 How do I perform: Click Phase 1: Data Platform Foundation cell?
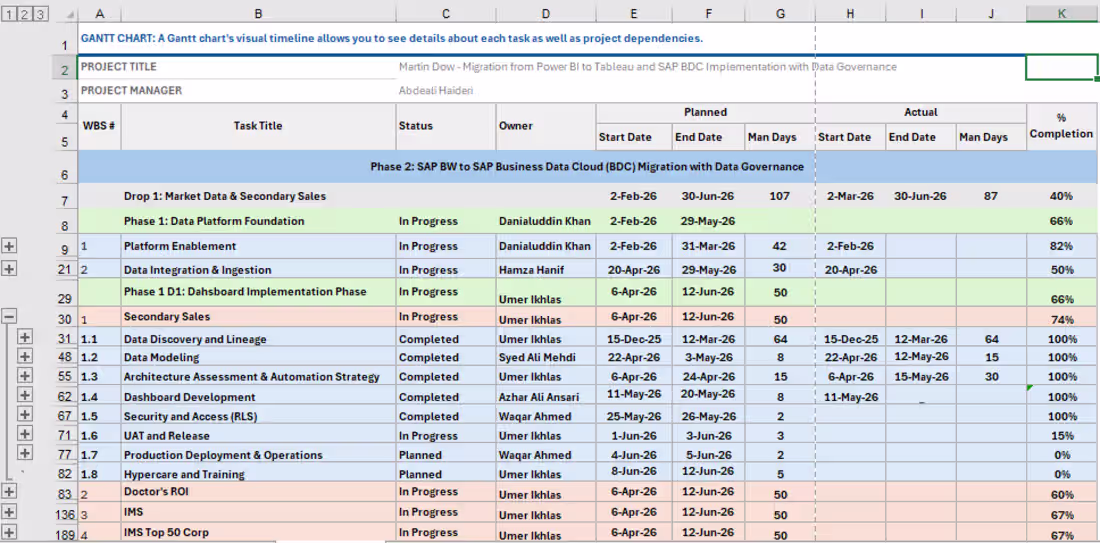pos(258,222)
